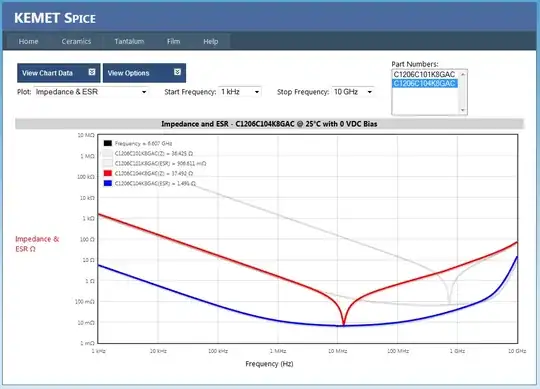
Task: Click the part numbers list scroll-up arrow
Action: click(x=463, y=74)
